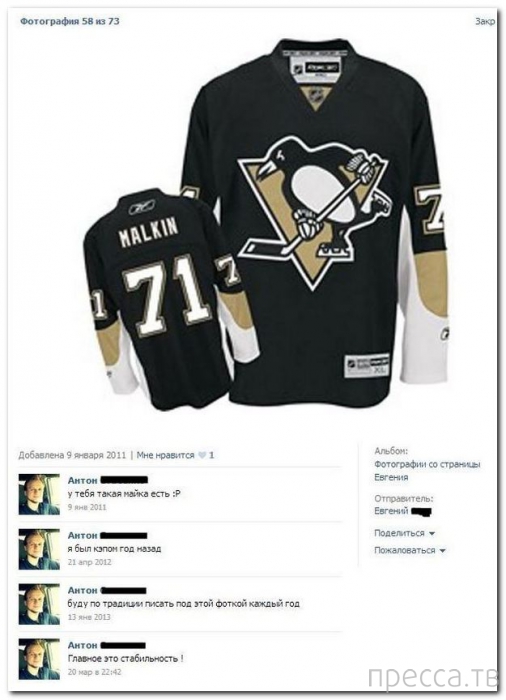Open Anton's avatar on 2013 comment

tap(39, 604)
